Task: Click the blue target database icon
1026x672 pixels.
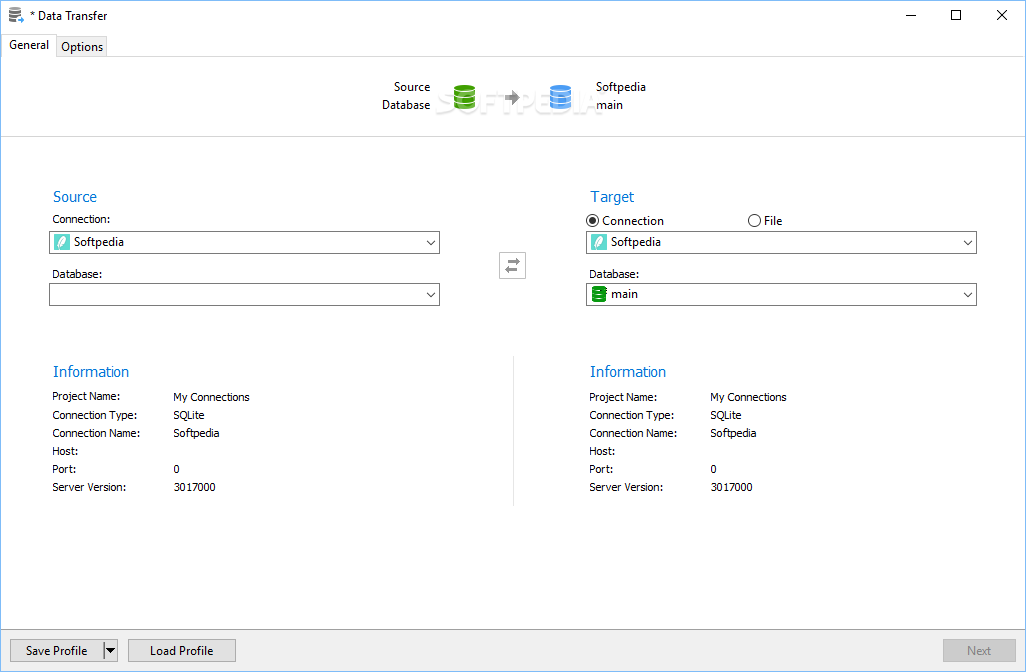Action: (560, 96)
